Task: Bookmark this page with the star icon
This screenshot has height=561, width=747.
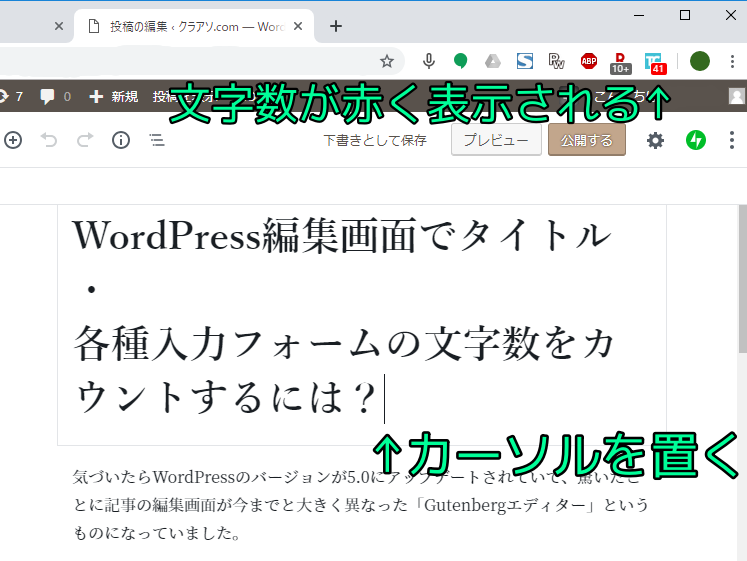Action: click(x=387, y=61)
